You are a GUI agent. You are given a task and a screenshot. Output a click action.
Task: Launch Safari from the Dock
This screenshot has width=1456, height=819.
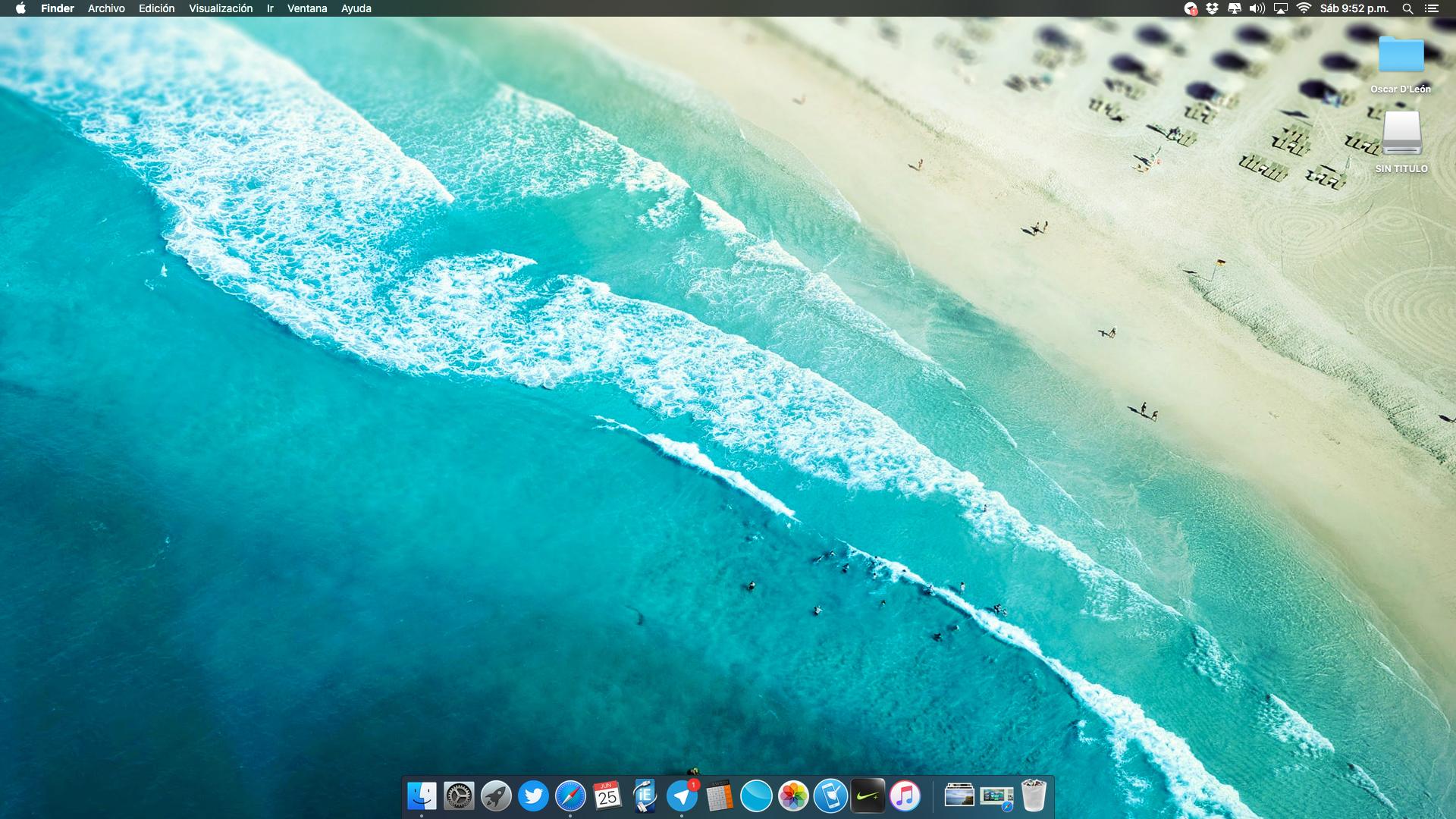[570, 796]
